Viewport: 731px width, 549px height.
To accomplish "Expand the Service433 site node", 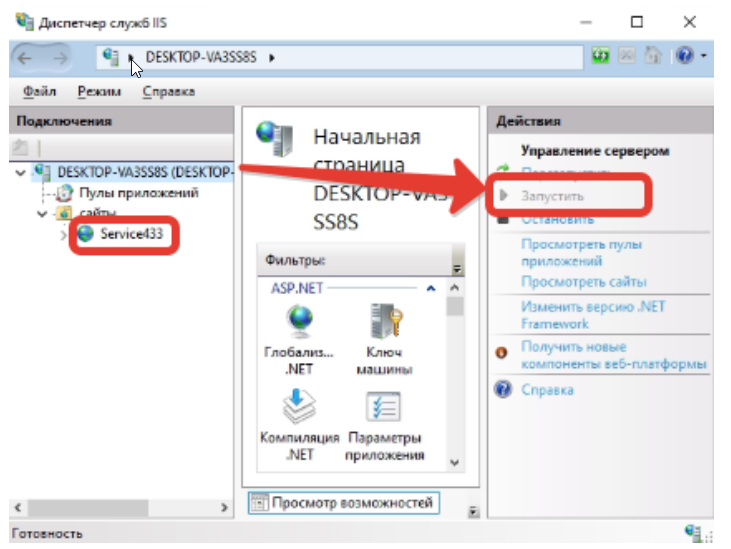I will (63, 235).
